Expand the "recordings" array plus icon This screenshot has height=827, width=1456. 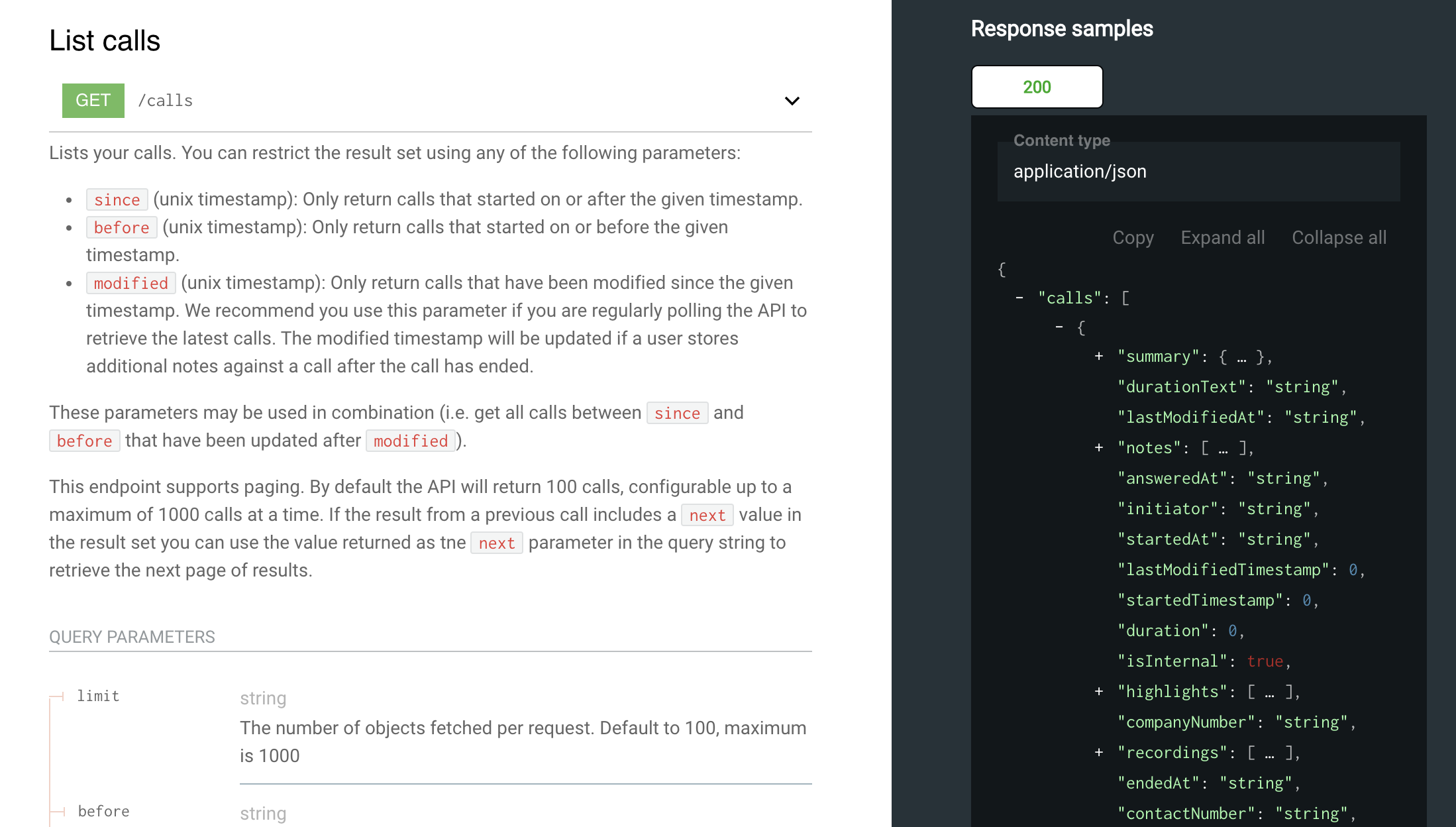[x=1099, y=753]
